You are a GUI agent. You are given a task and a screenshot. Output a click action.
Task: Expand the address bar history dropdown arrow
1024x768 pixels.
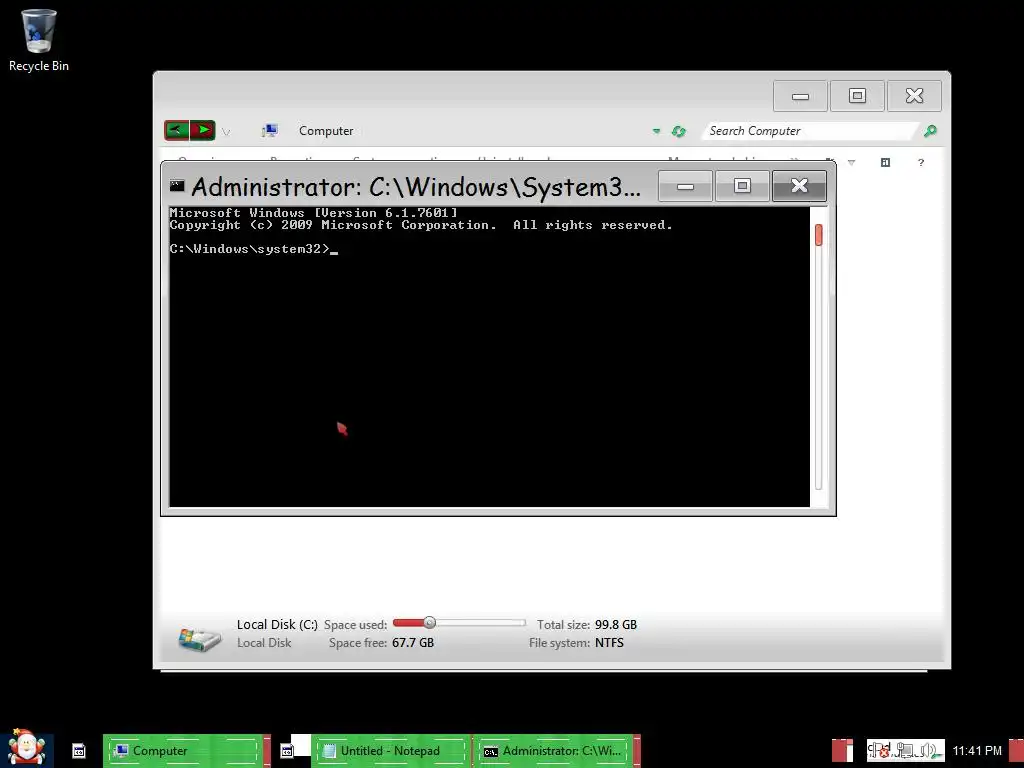pyautogui.click(x=656, y=131)
